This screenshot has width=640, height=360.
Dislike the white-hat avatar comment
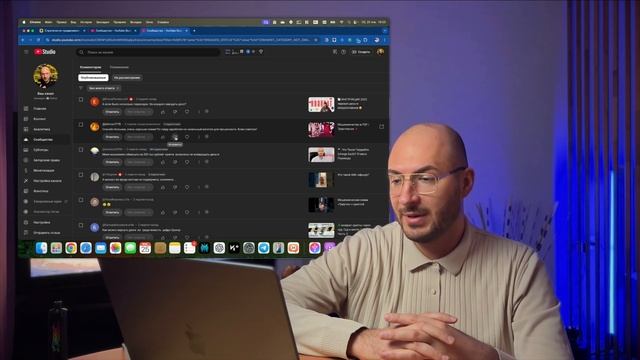175,162
